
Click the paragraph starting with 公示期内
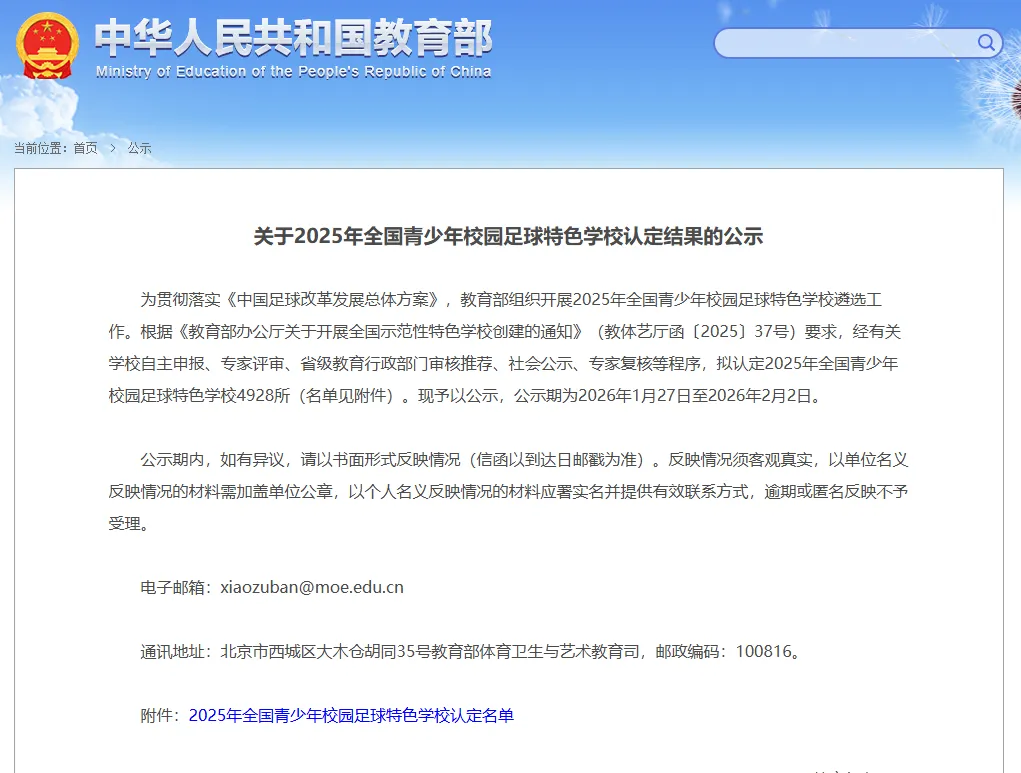tap(508, 491)
